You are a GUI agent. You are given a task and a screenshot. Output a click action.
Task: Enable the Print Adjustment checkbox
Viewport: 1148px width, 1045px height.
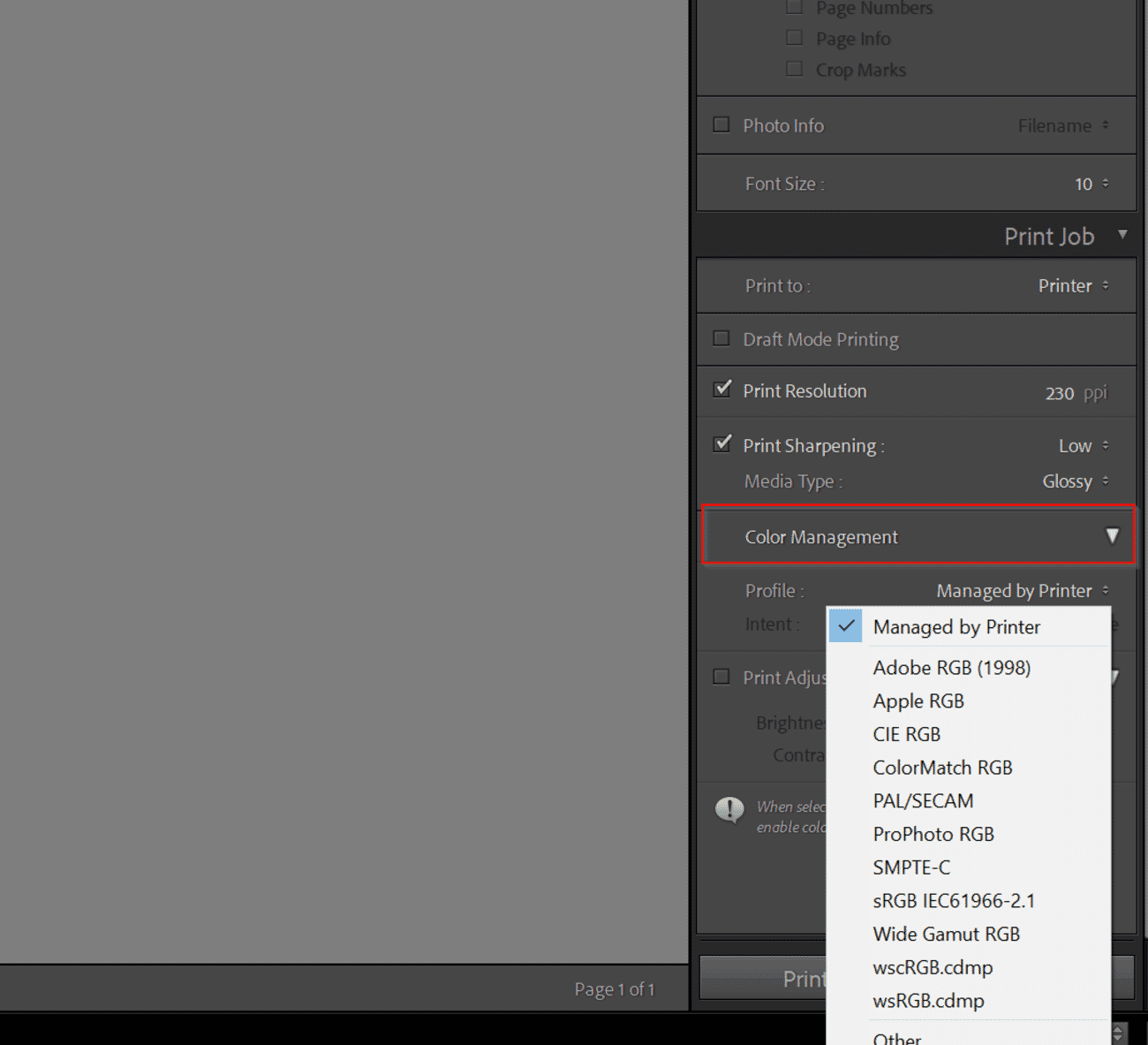coord(721,677)
